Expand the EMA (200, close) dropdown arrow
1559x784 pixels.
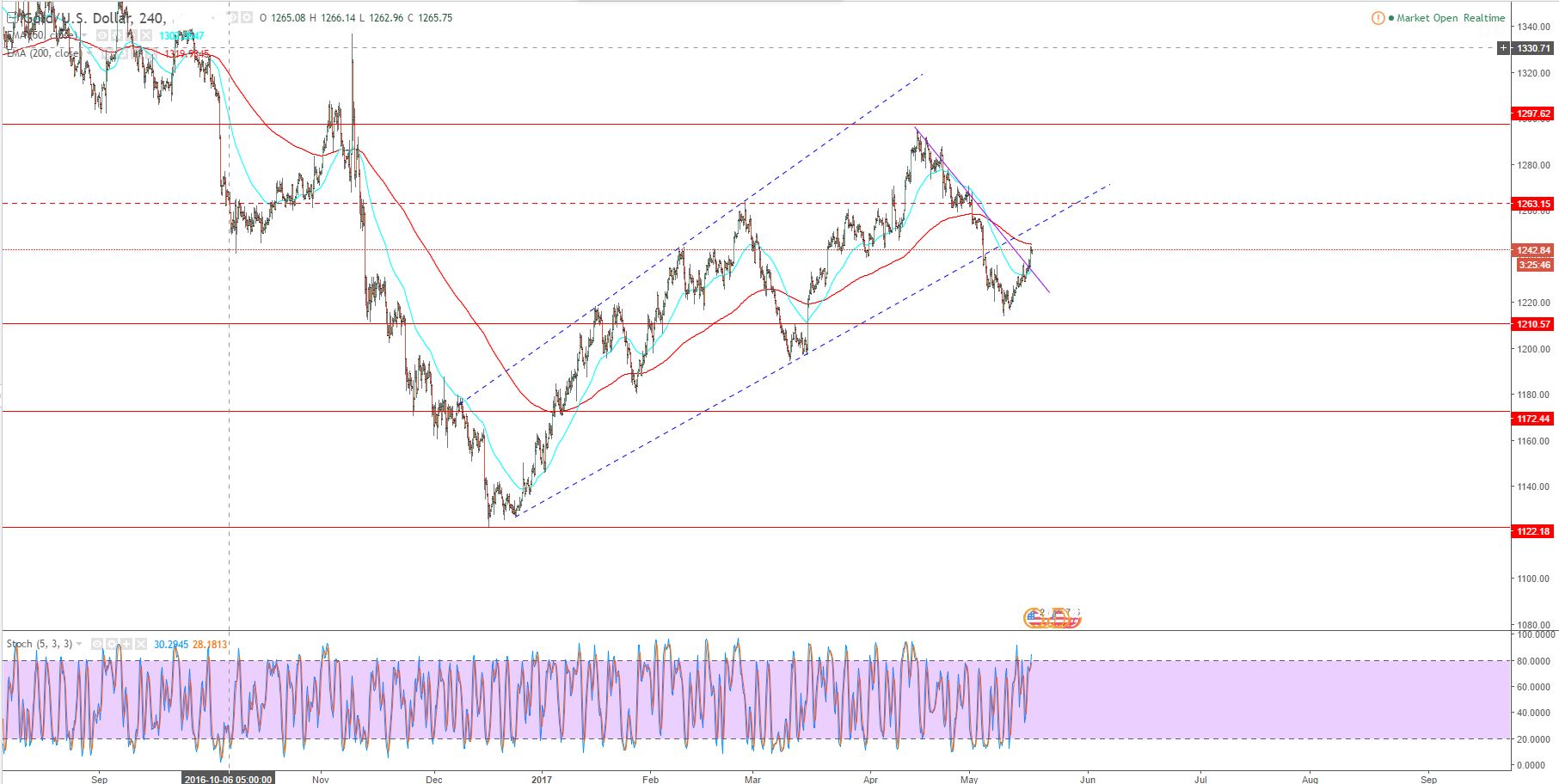click(89, 53)
